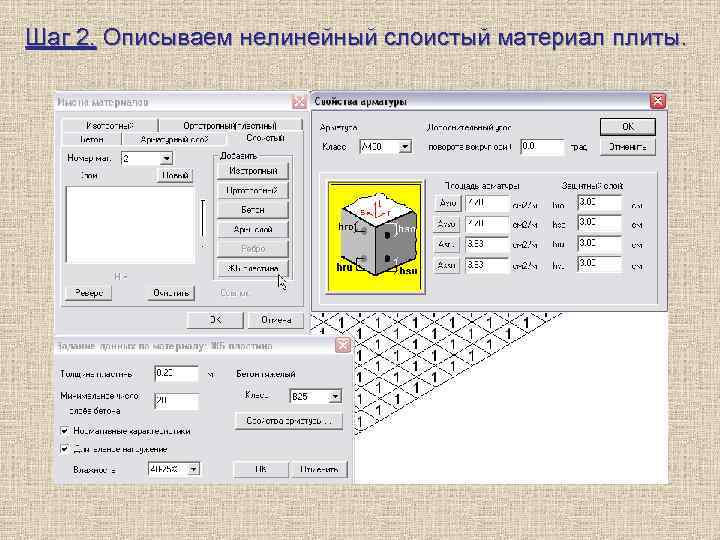Screen dimensions: 720x540
Task: Add a Бетон layer from Добавить group
Action: point(253,210)
